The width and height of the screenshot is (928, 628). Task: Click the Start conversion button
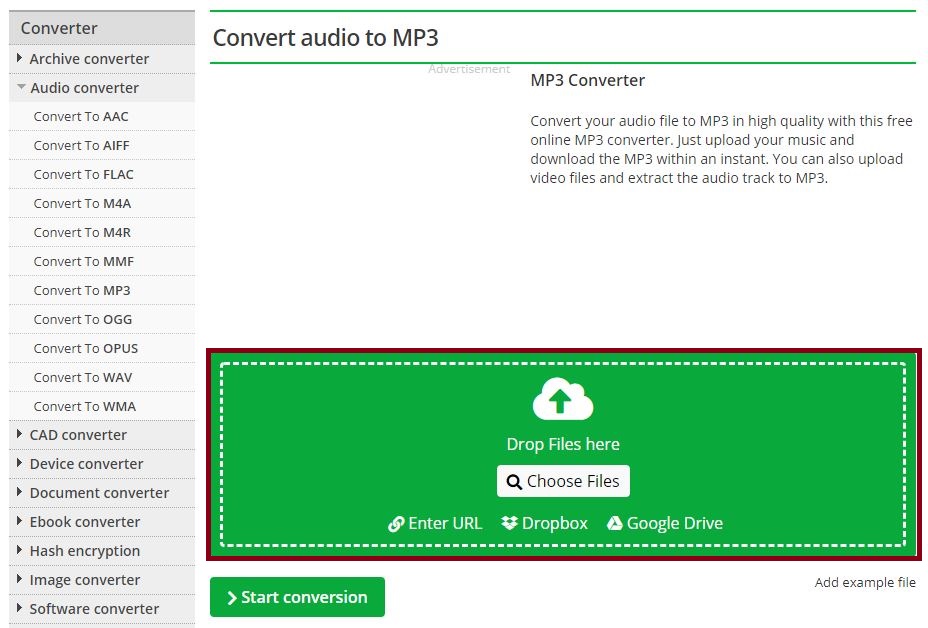[x=297, y=597]
